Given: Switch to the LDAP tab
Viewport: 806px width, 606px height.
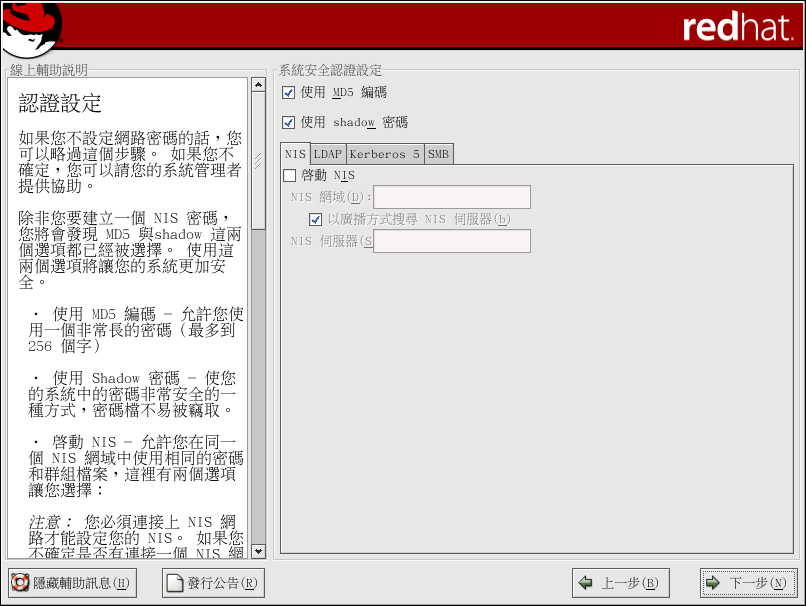Looking at the screenshot, I should [327, 155].
